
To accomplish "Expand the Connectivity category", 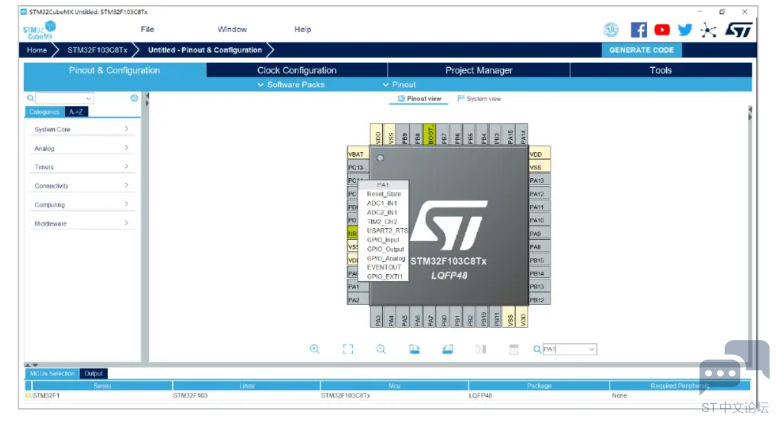I will click(80, 185).
